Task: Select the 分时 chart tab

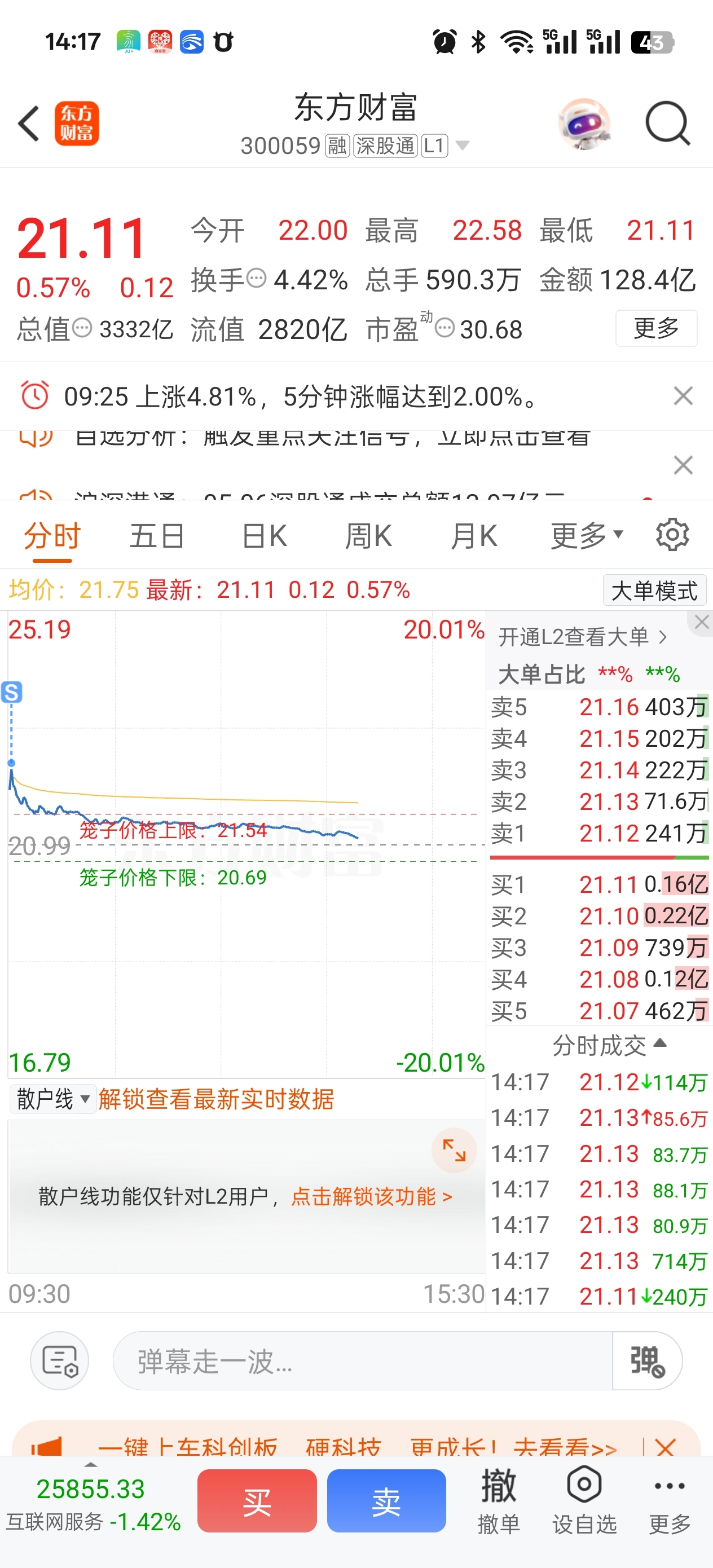Action: [x=52, y=536]
